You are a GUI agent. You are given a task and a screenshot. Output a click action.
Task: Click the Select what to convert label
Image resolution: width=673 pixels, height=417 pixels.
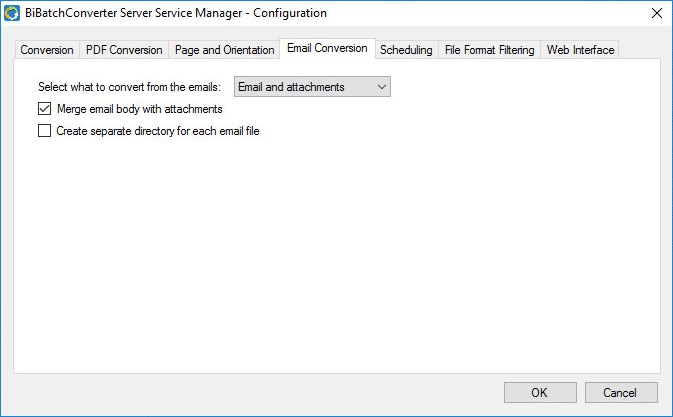tap(129, 88)
